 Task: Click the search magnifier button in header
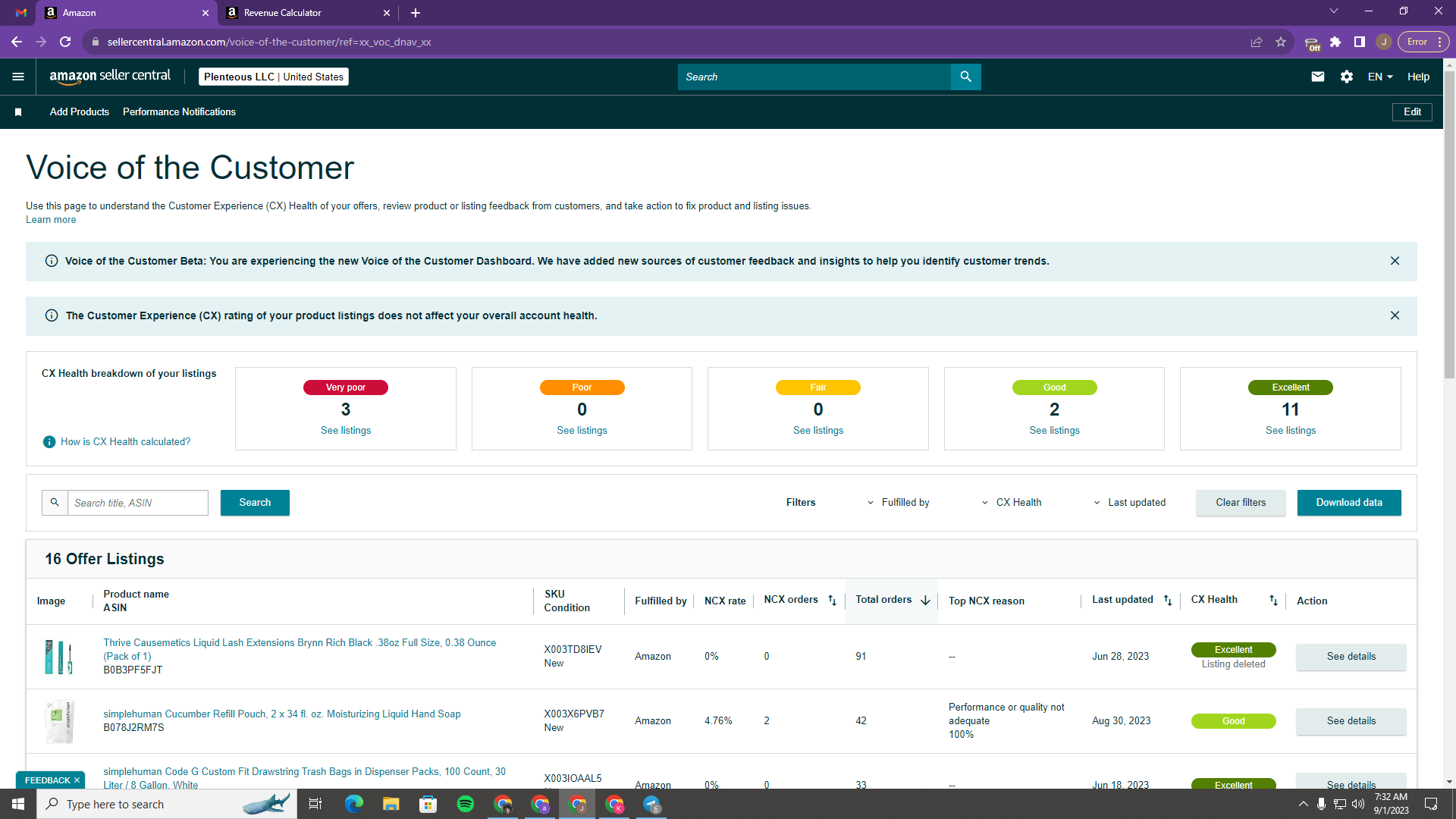pos(965,77)
